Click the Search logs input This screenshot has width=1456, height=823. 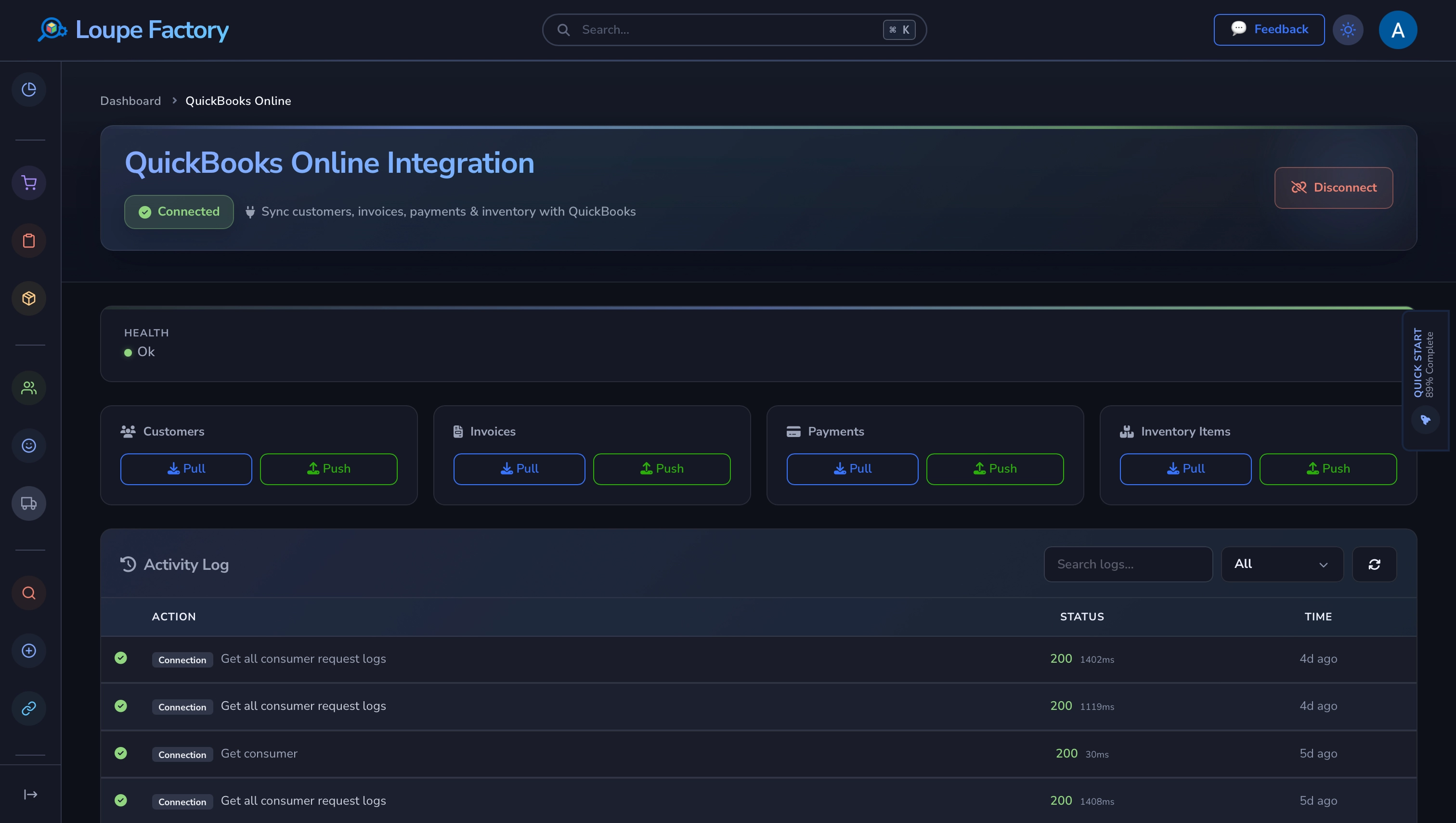click(x=1128, y=564)
